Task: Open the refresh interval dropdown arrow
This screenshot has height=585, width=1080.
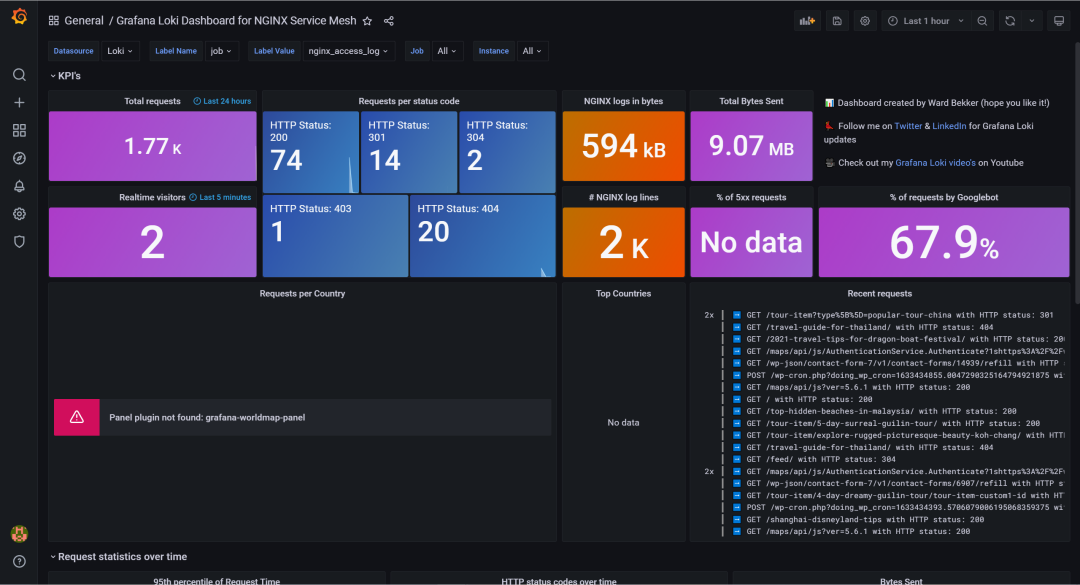Action: pos(1032,21)
